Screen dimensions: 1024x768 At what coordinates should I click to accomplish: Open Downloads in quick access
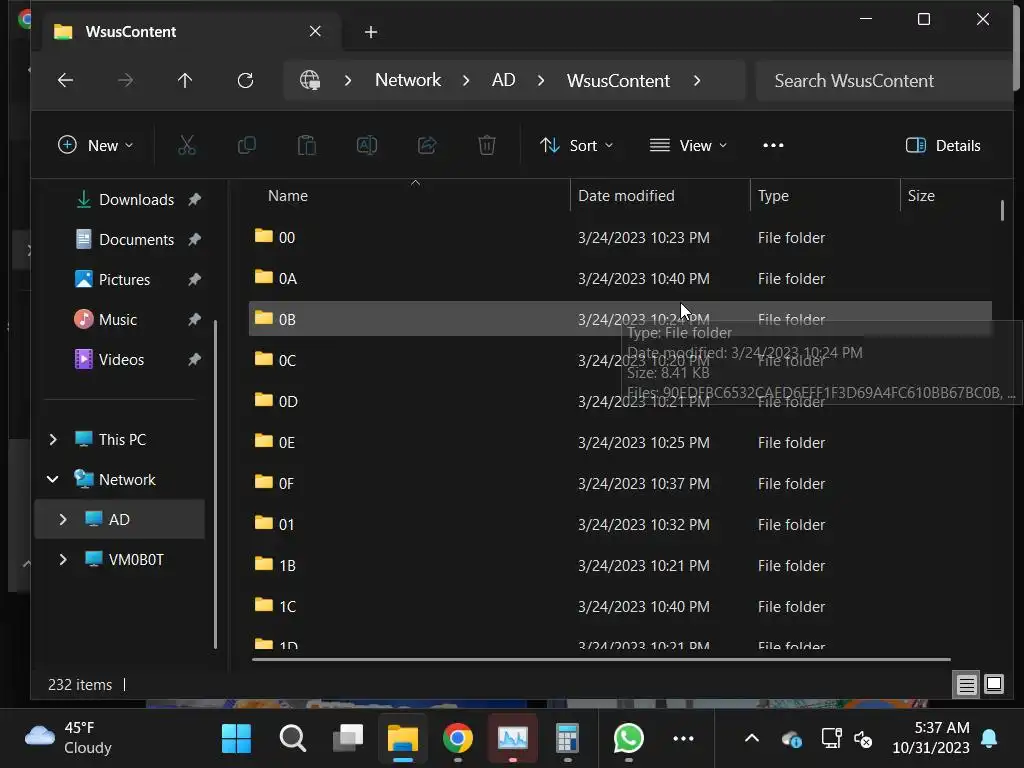[x=136, y=200]
